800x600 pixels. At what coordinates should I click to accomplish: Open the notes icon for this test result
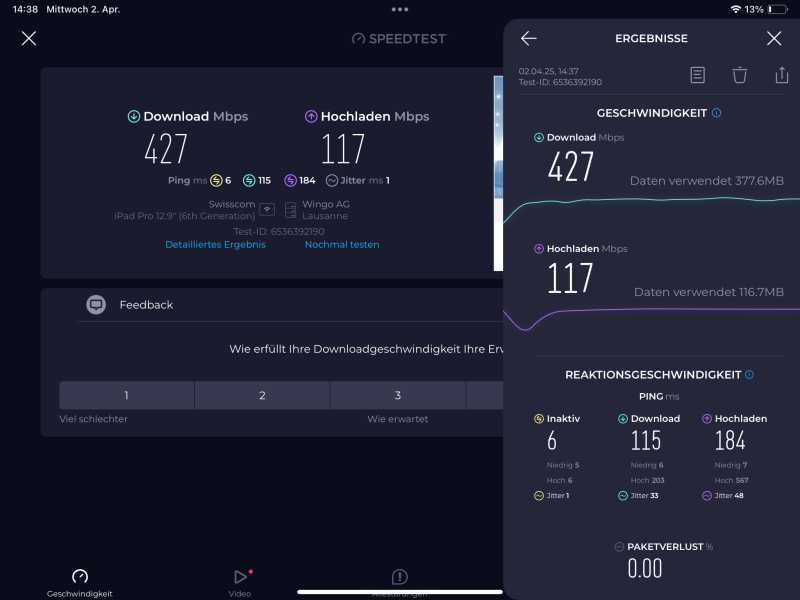698,75
